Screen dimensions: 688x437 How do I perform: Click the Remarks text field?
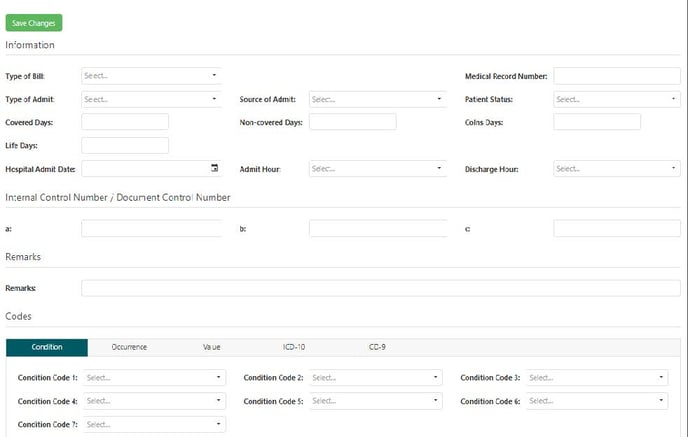(x=380, y=288)
